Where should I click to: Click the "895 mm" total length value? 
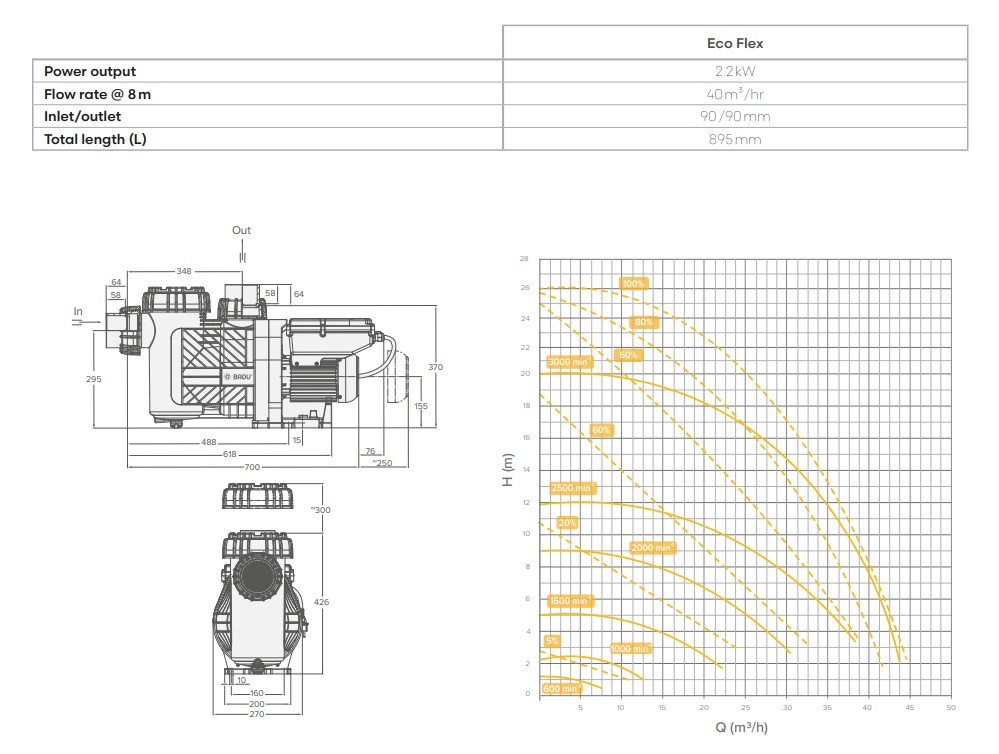point(735,139)
